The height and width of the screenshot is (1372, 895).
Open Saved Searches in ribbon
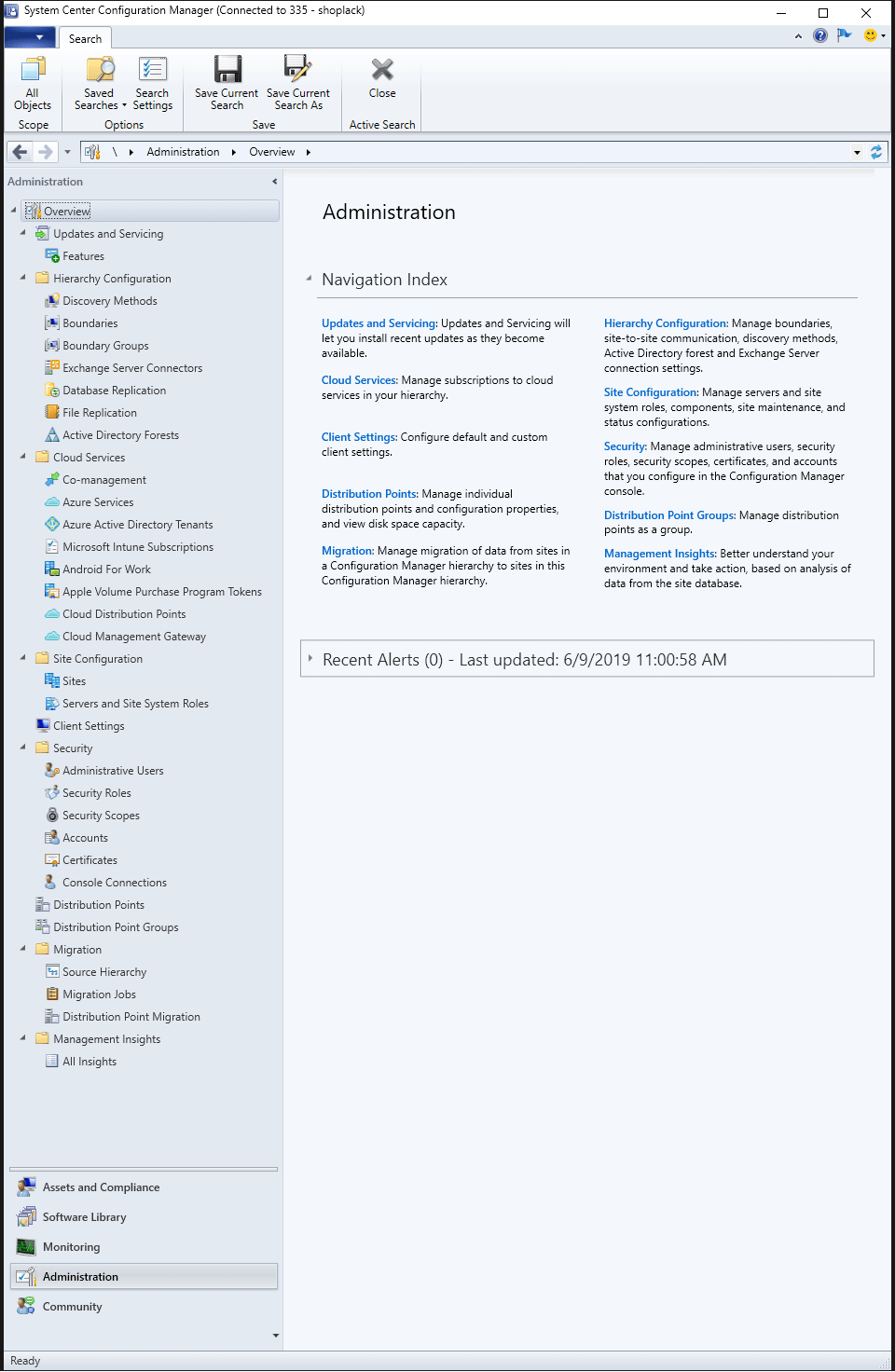click(x=100, y=84)
